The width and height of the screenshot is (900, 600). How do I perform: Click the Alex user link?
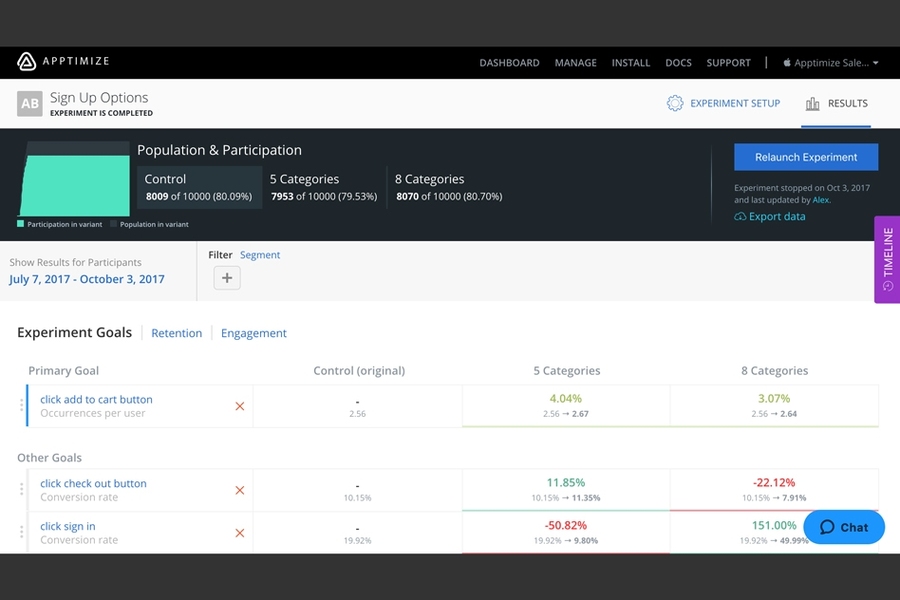pos(820,200)
